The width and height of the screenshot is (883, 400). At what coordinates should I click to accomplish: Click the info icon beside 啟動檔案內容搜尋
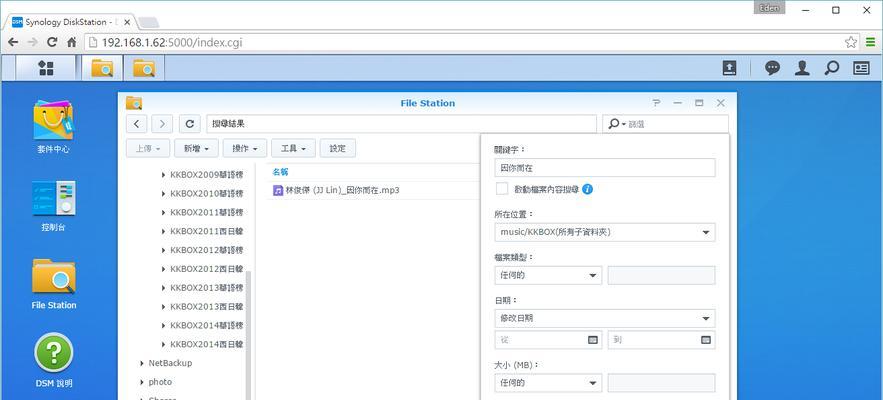[587, 189]
